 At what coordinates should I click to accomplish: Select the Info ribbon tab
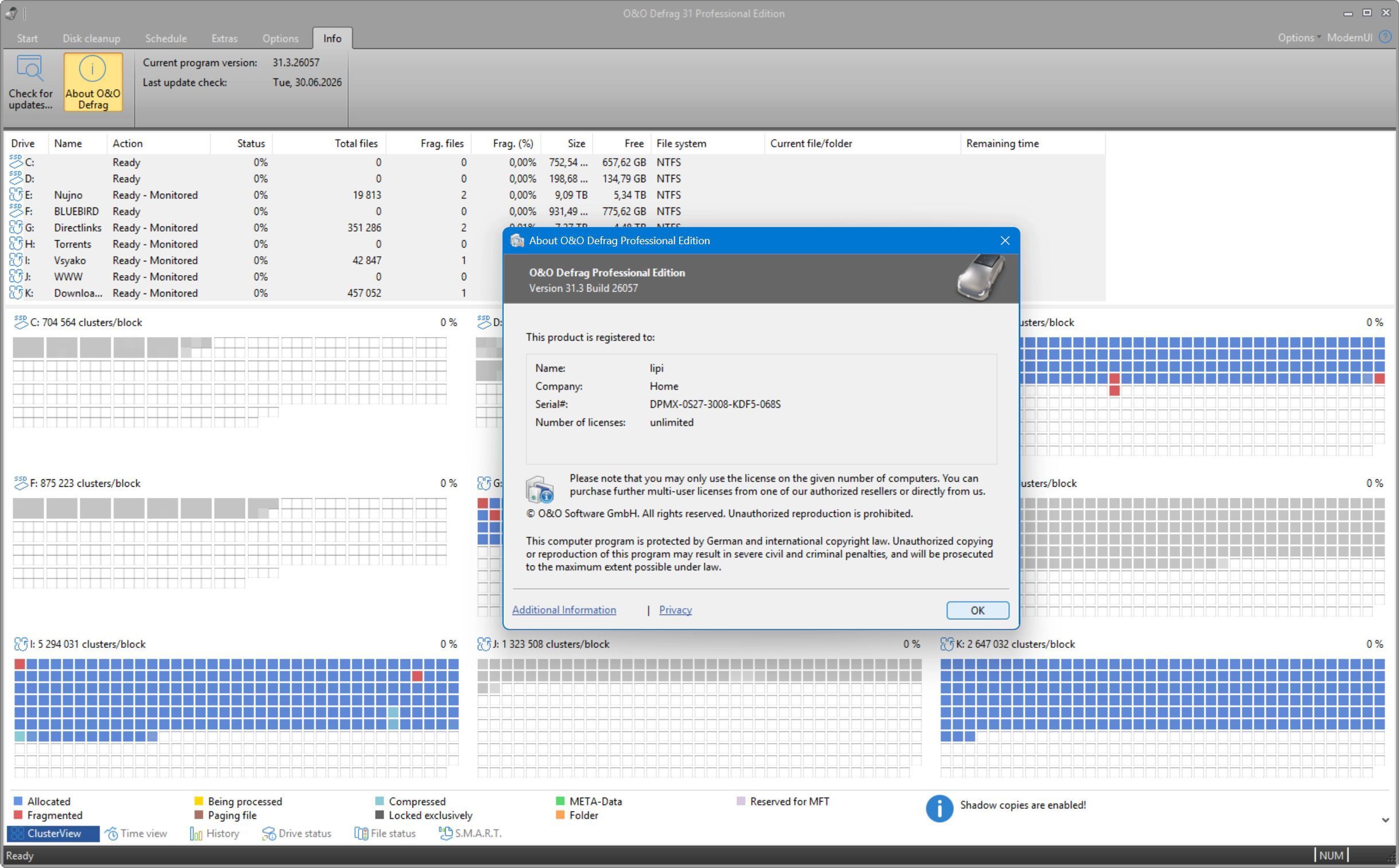coord(332,38)
